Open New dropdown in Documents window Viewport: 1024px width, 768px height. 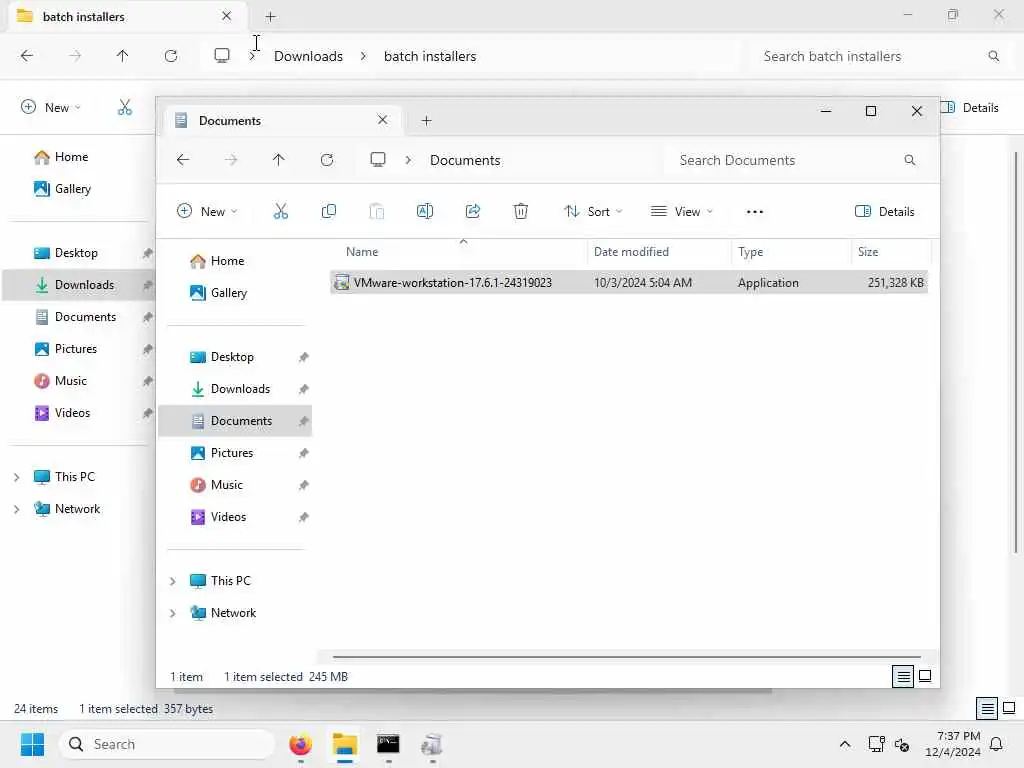pos(207,211)
